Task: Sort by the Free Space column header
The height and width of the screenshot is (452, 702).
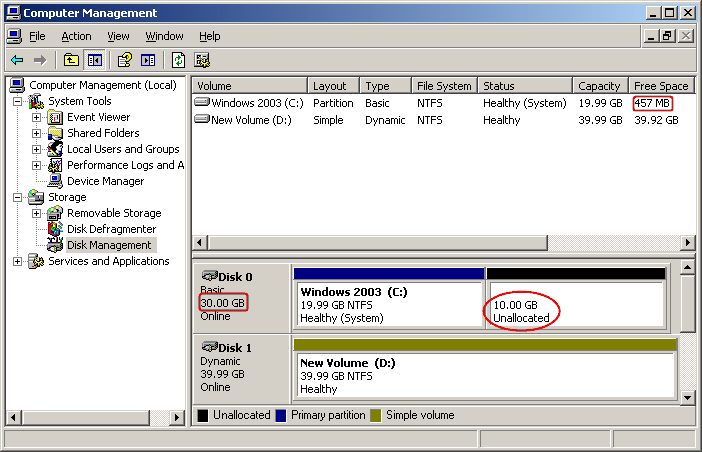Action: [661, 85]
